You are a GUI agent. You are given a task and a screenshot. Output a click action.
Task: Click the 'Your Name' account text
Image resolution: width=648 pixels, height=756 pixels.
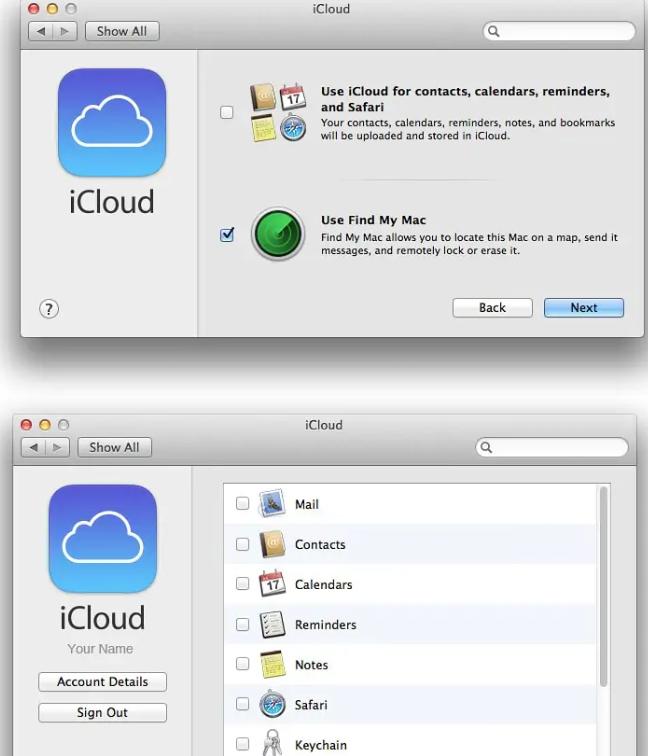[x=100, y=649]
